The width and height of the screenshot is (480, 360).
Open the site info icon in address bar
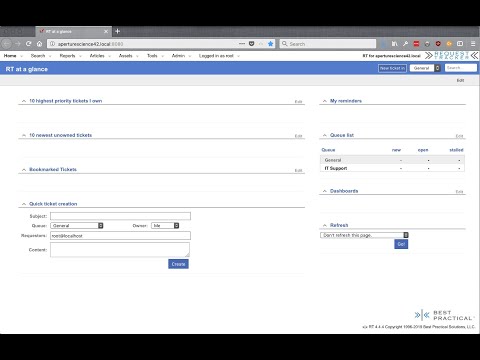(x=52, y=44)
